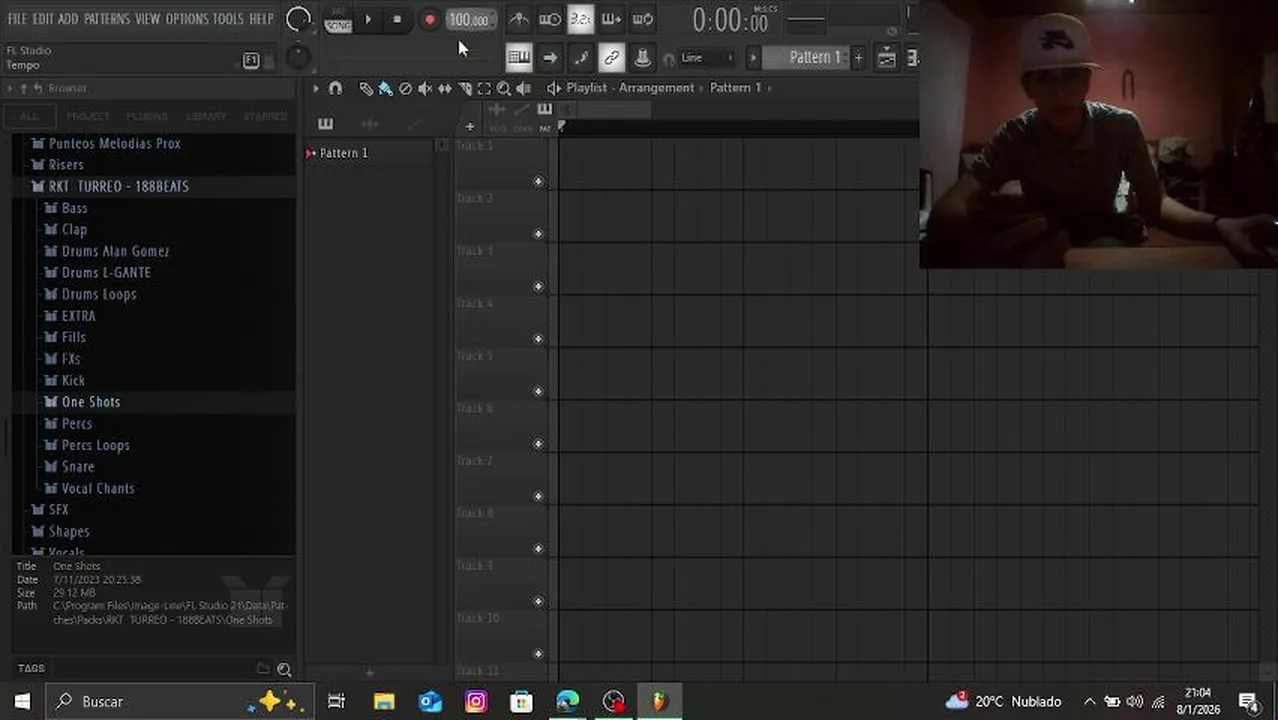Viewport: 1278px width, 720px height.
Task: Select the Slip tool
Action: click(x=444, y=88)
